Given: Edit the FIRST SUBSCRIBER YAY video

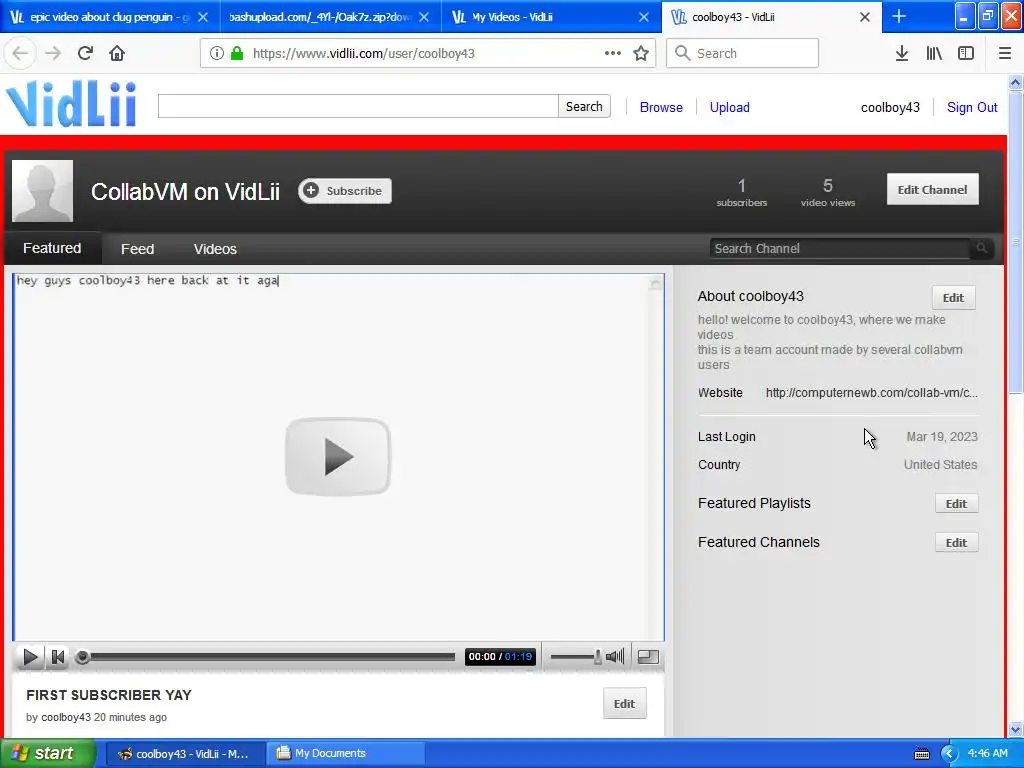Looking at the screenshot, I should coord(624,703).
